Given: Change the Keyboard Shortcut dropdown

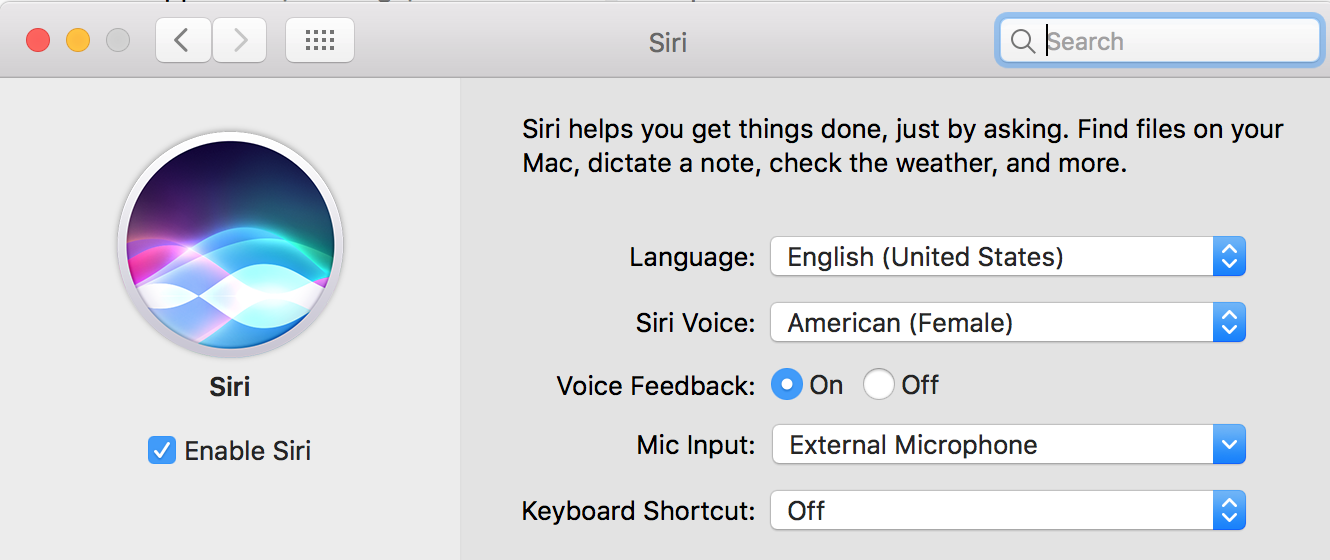Looking at the screenshot, I should point(990,511).
